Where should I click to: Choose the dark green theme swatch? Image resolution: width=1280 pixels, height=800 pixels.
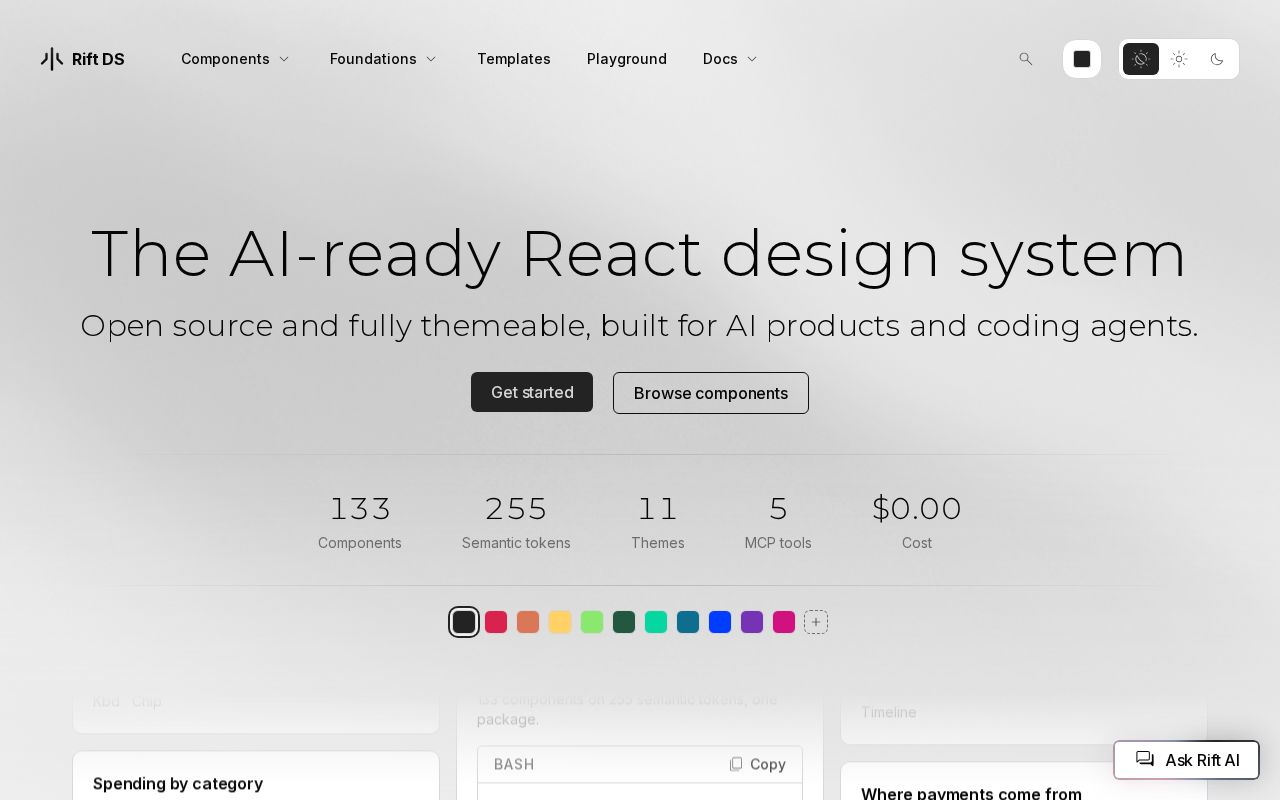tap(624, 622)
